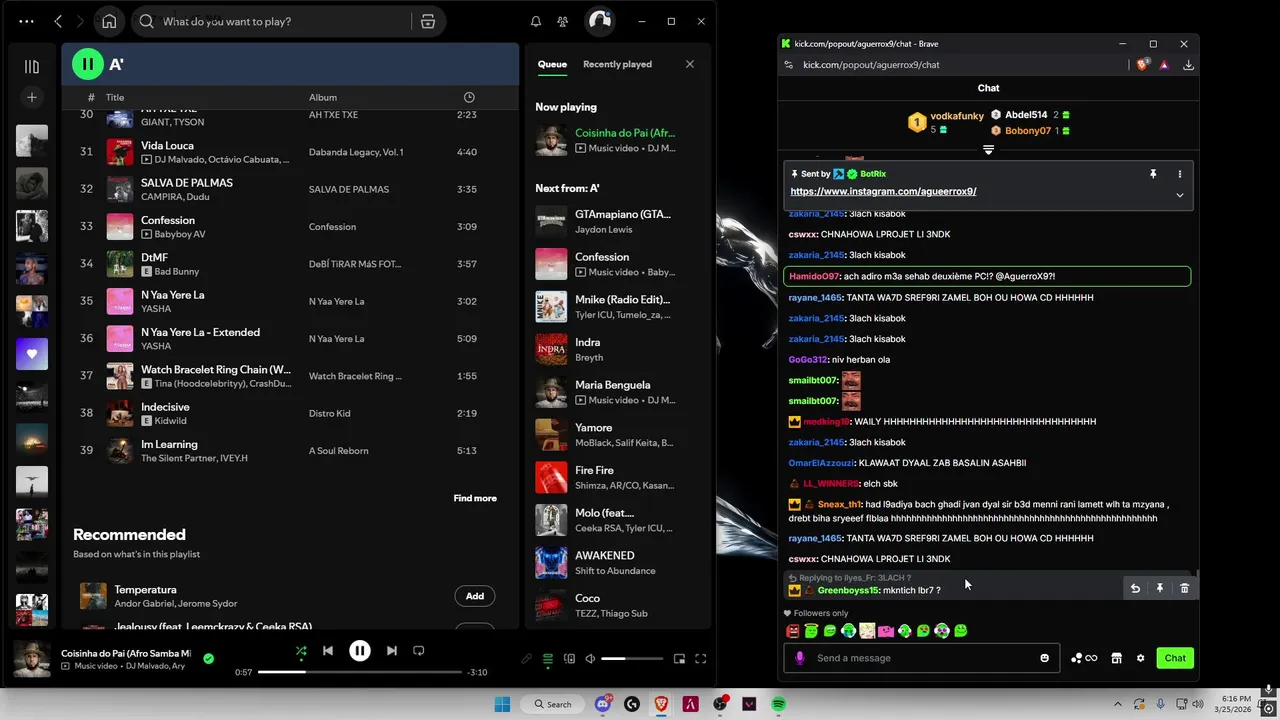Screen dimensions: 1280x720
Task: Open the Spotify taskbar icon
Action: click(778, 704)
